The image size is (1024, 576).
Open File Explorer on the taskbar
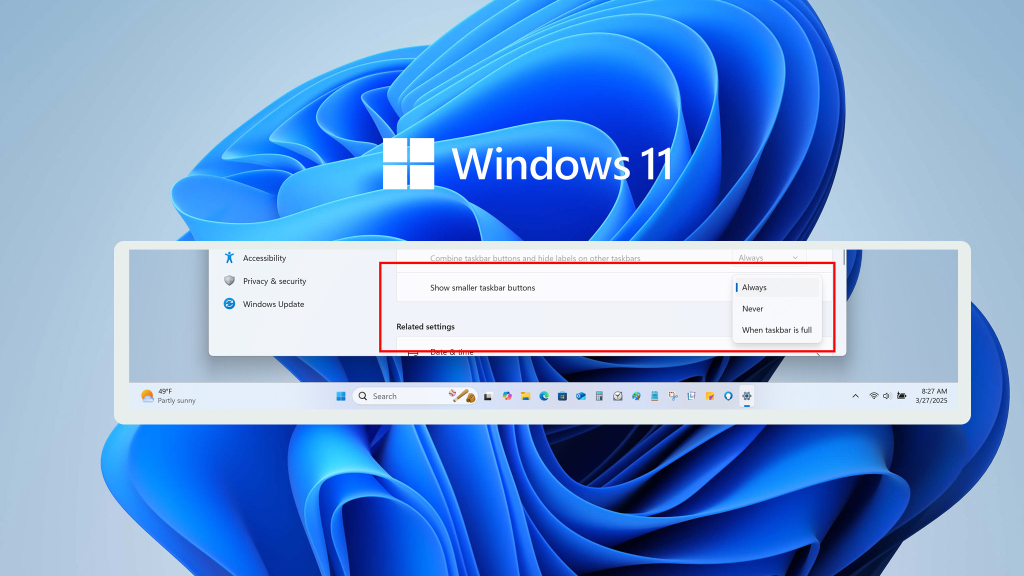pyautogui.click(x=525, y=396)
